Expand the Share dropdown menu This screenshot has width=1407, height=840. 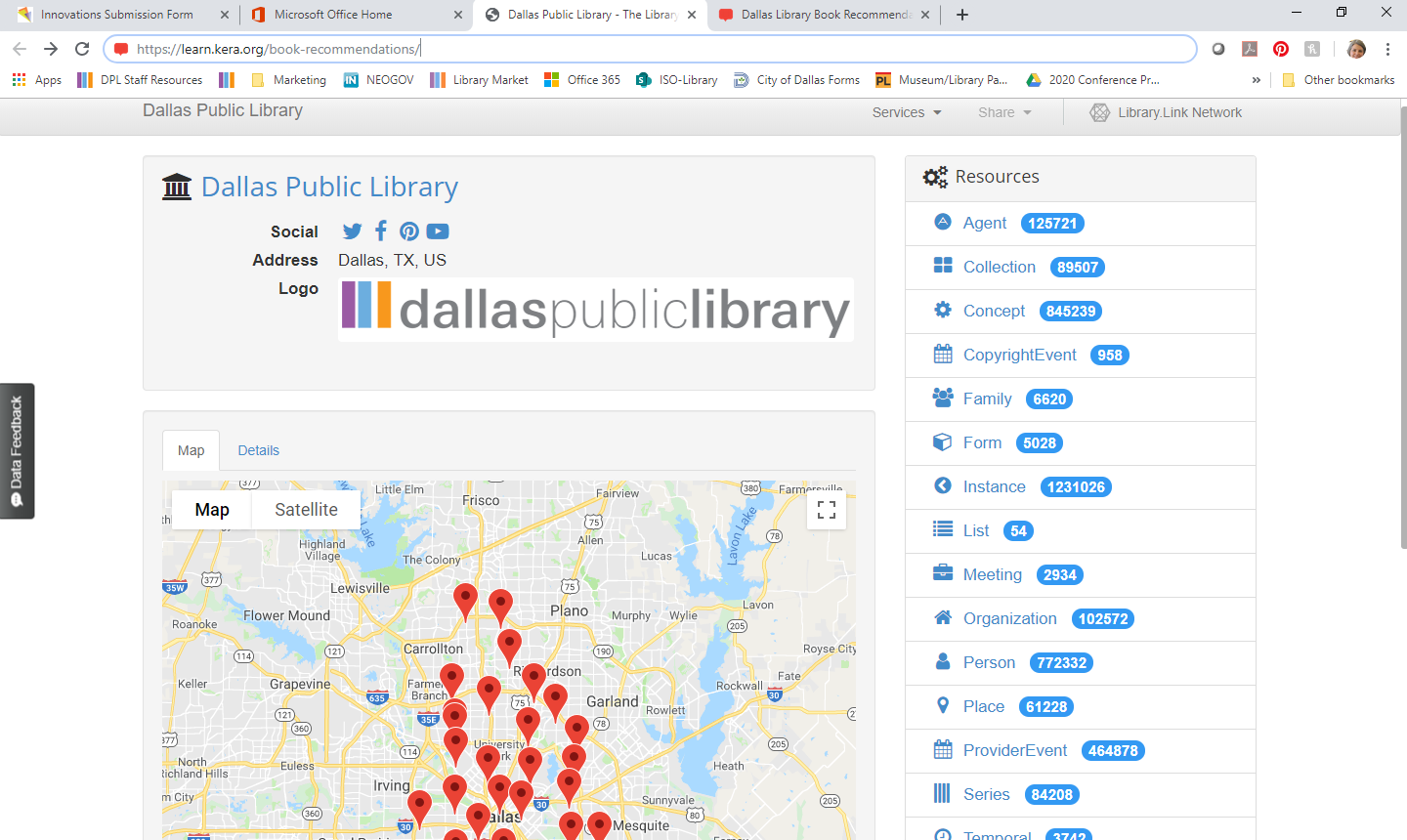coord(1005,112)
